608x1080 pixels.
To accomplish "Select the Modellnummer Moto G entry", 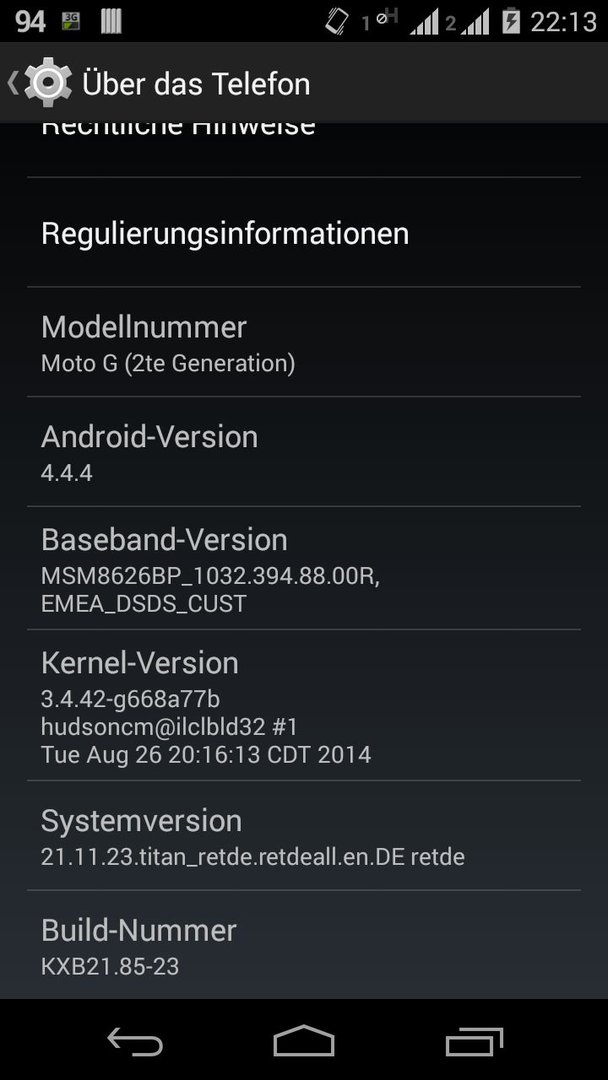I will [x=304, y=342].
